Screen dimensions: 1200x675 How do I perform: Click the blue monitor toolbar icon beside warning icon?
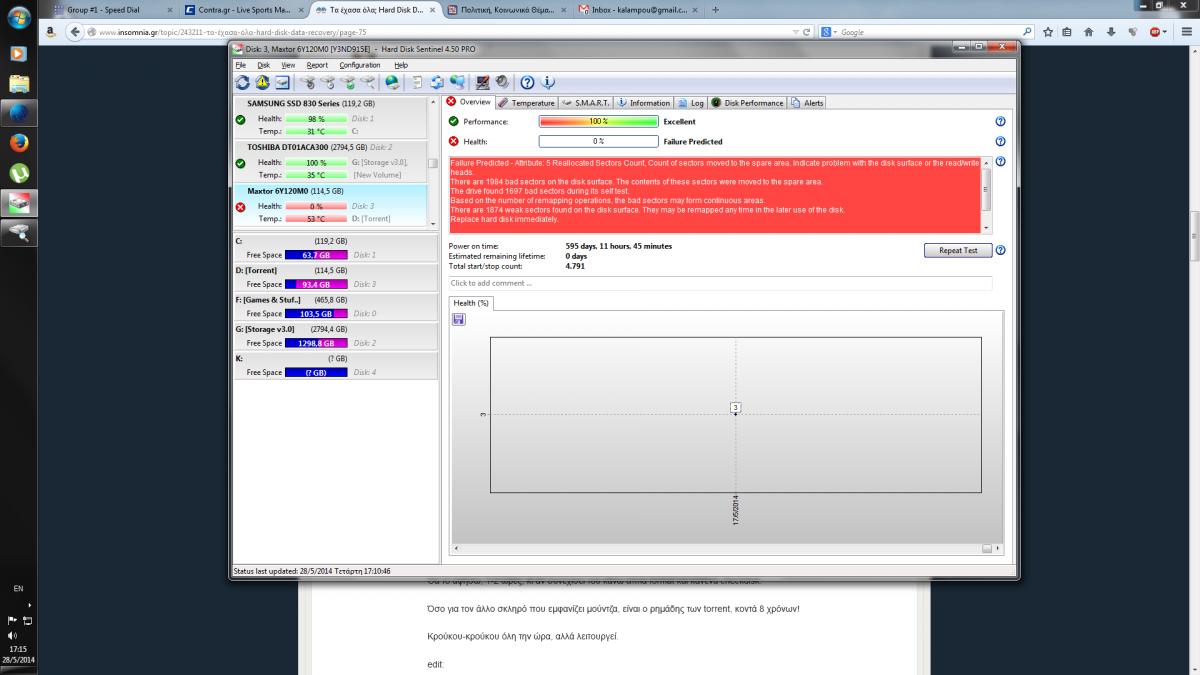pos(282,82)
